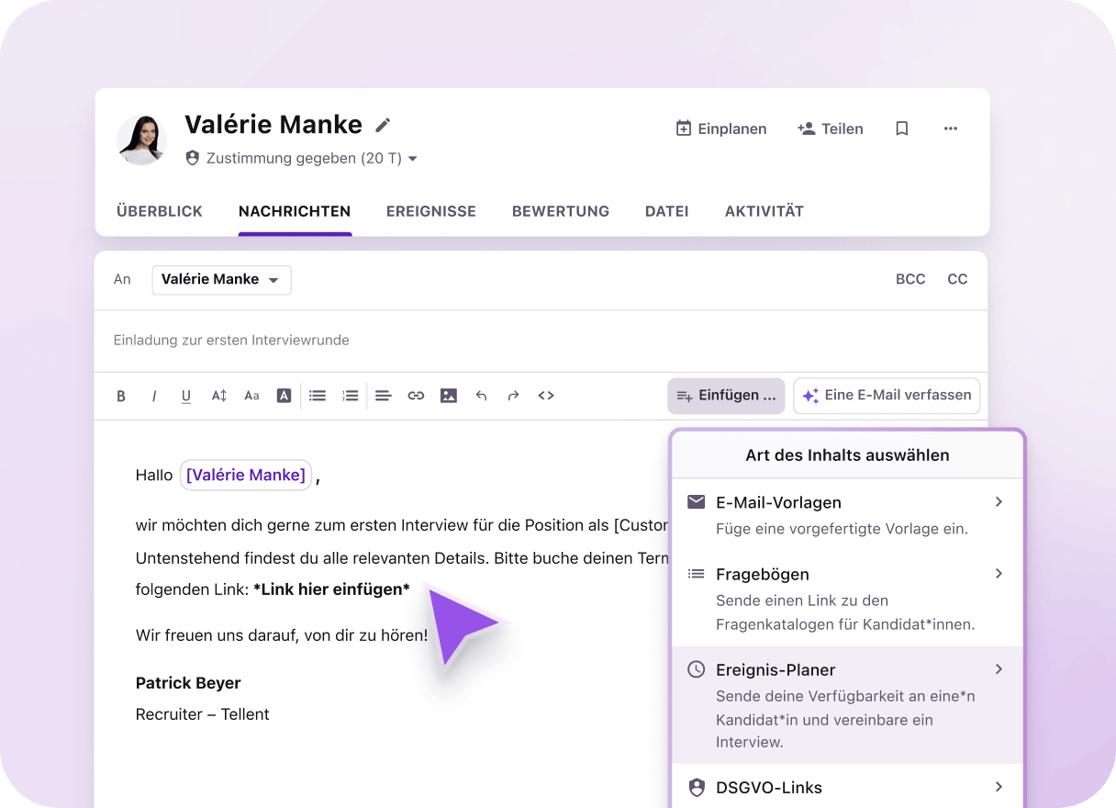
Task: Click the pencil icon beside Valérie Manke
Action: tap(383, 125)
